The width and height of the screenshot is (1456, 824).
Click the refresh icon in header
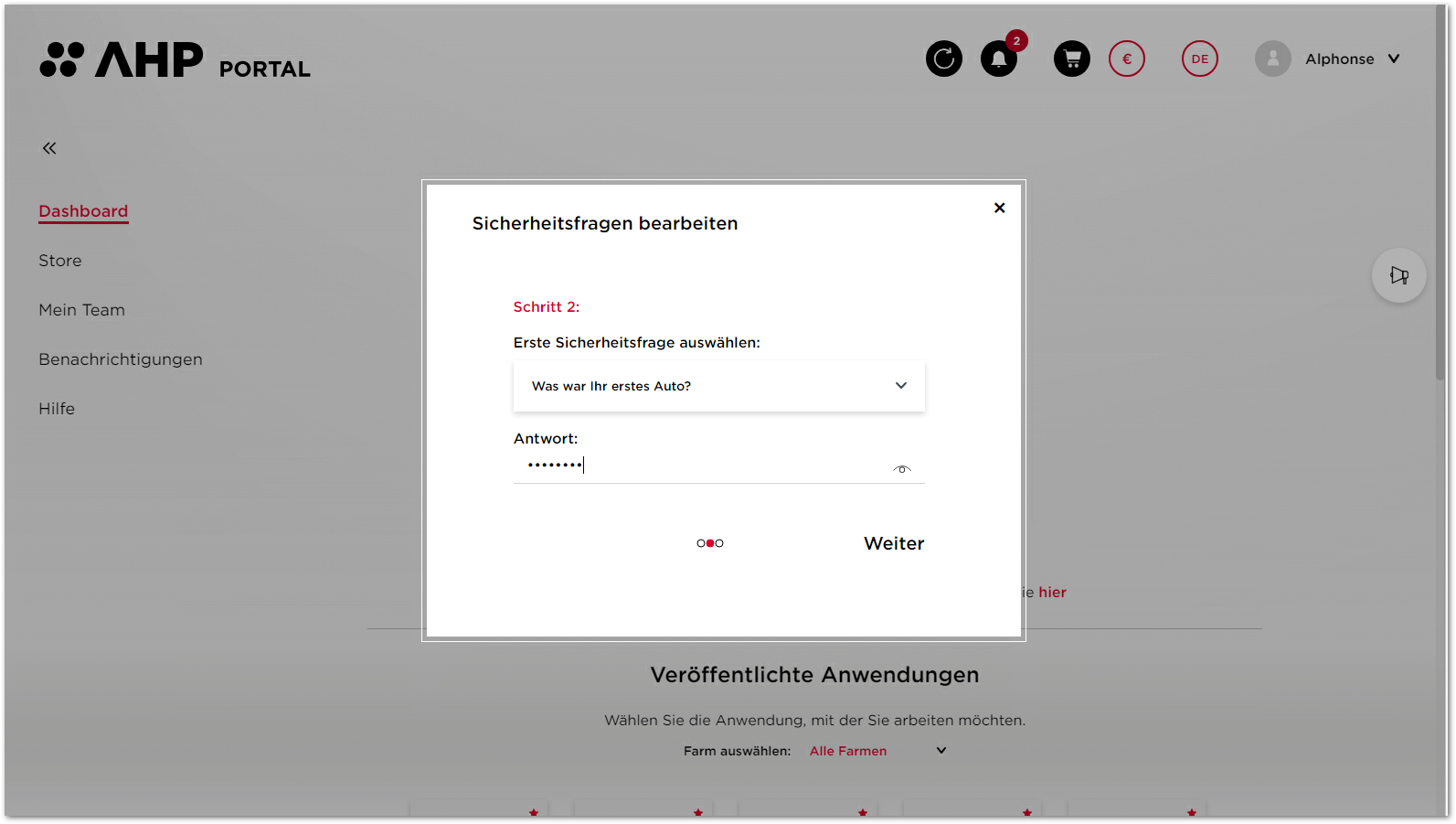point(944,59)
